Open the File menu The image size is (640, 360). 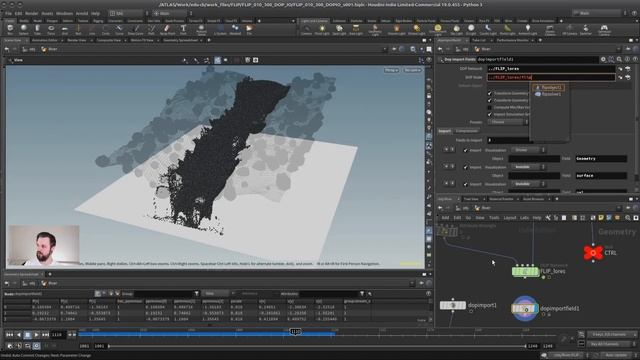(8, 13)
